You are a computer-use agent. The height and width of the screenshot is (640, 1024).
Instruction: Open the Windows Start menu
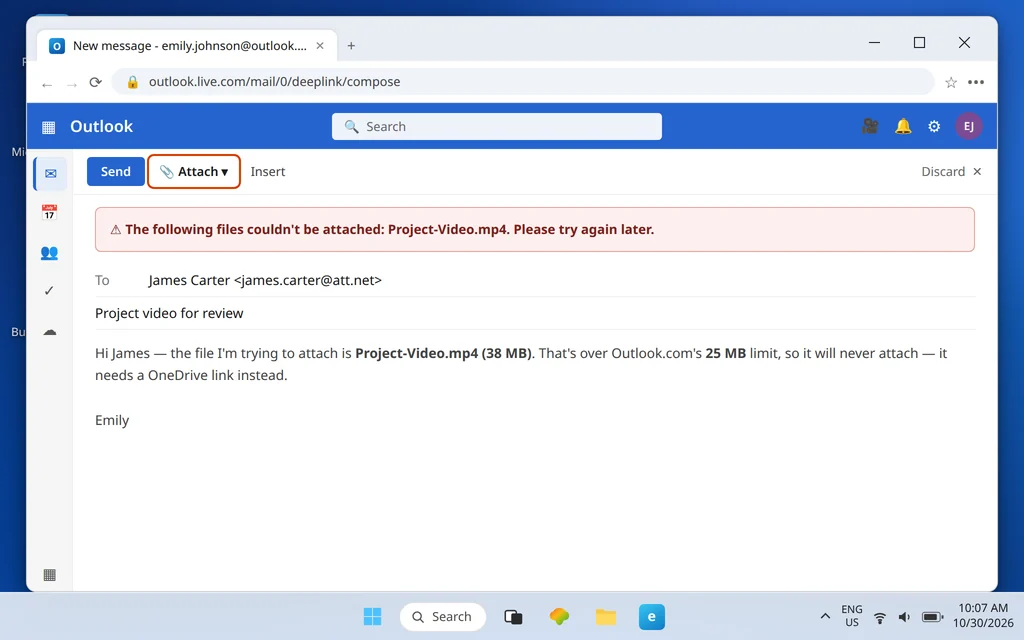(372, 616)
